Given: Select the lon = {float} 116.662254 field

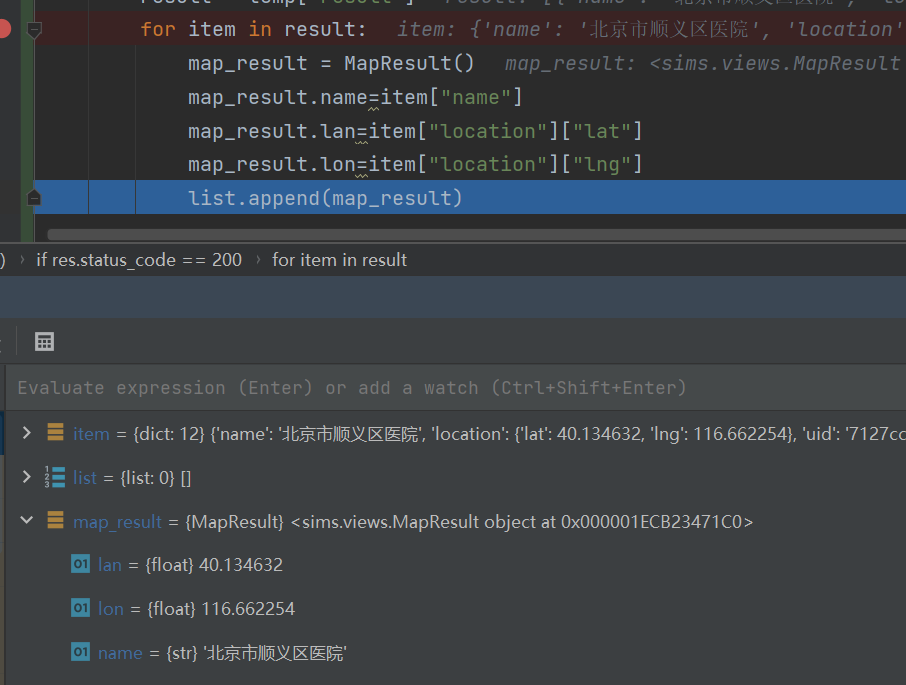Looking at the screenshot, I should pyautogui.click(x=455, y=609).
